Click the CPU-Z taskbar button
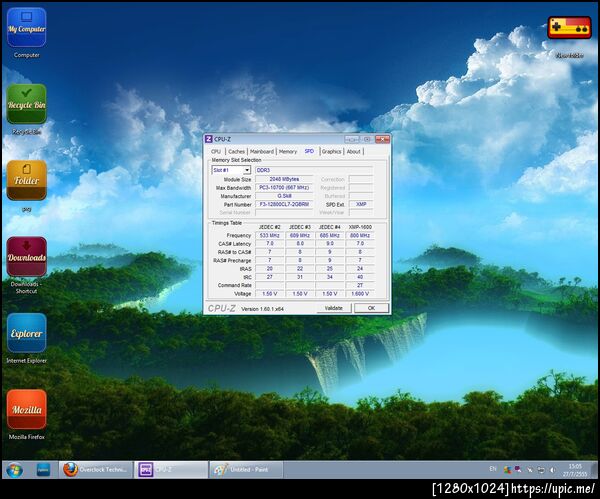The width and height of the screenshot is (600, 499). [x=171, y=470]
